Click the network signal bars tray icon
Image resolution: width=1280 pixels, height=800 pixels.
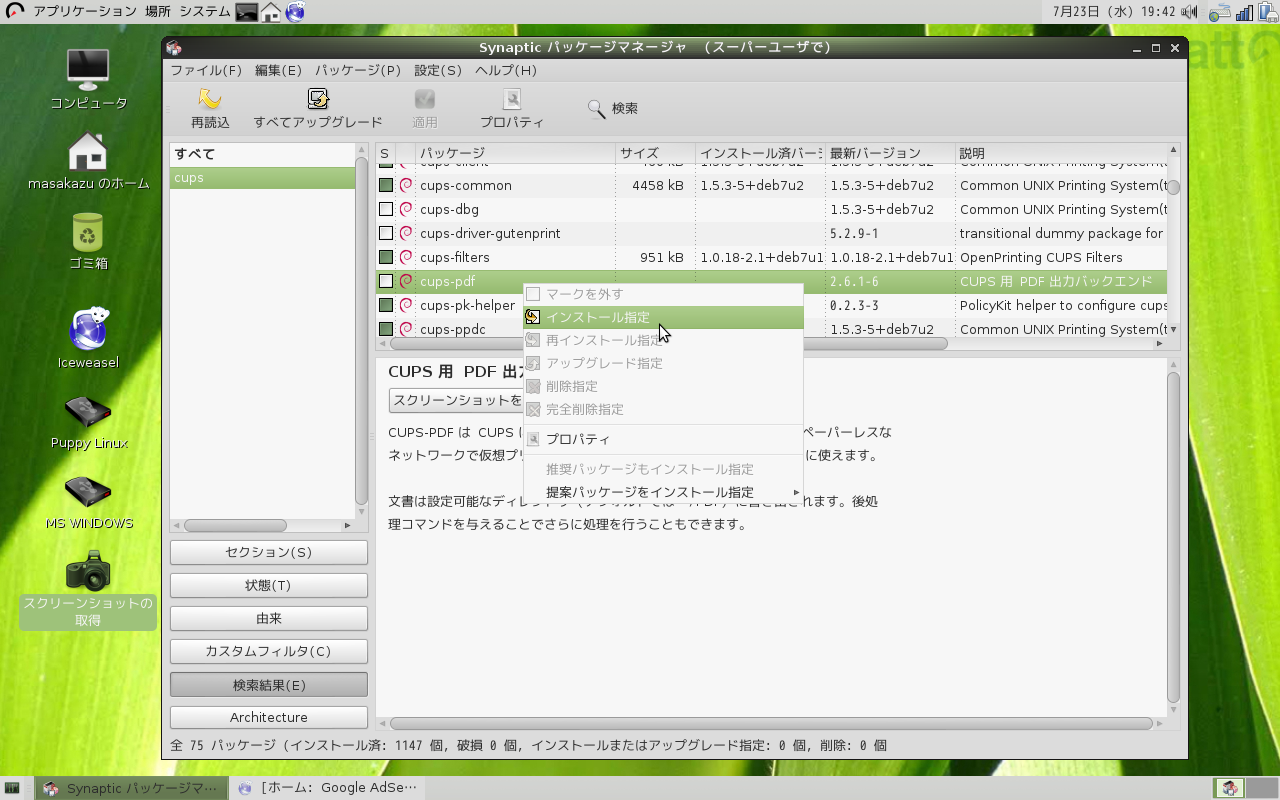[x=1245, y=12]
